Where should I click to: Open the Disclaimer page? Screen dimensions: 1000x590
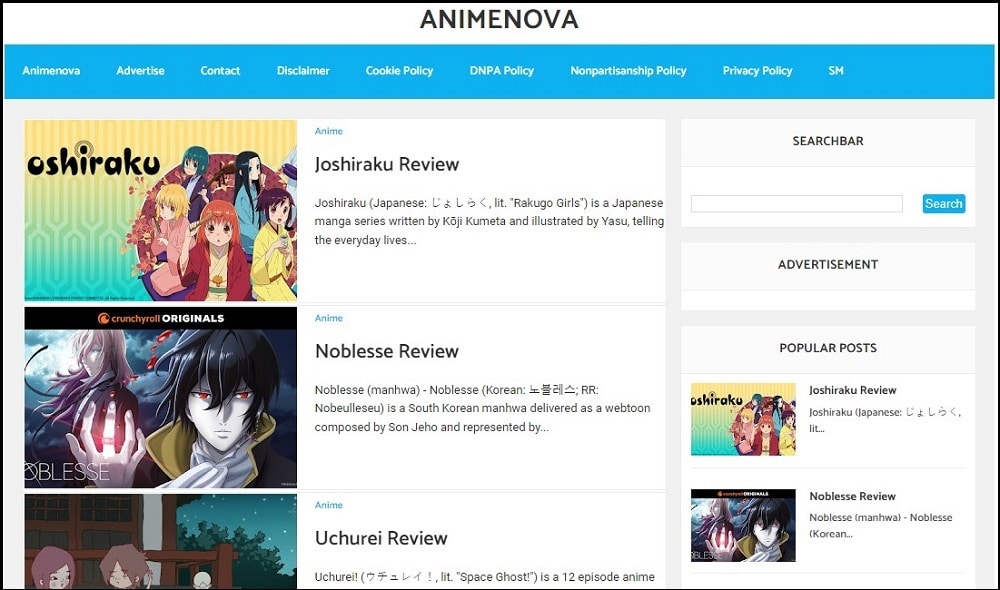303,71
